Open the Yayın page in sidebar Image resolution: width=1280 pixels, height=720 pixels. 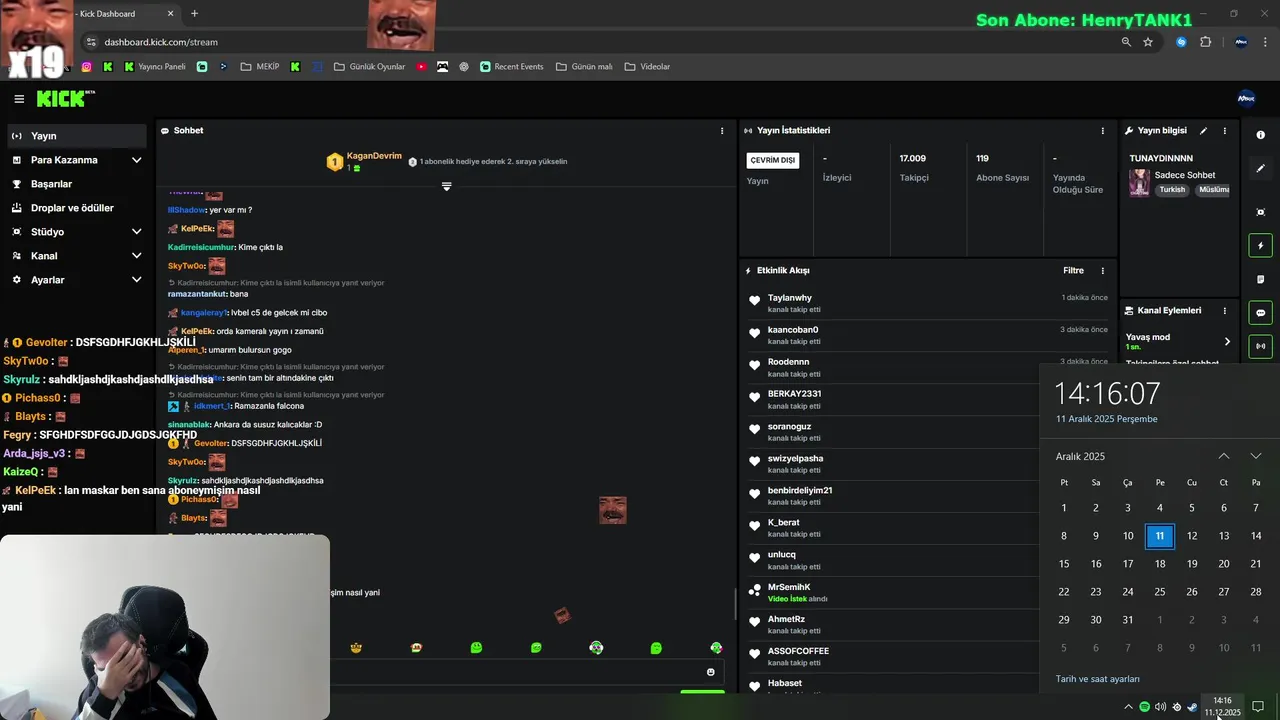pyautogui.click(x=75, y=136)
